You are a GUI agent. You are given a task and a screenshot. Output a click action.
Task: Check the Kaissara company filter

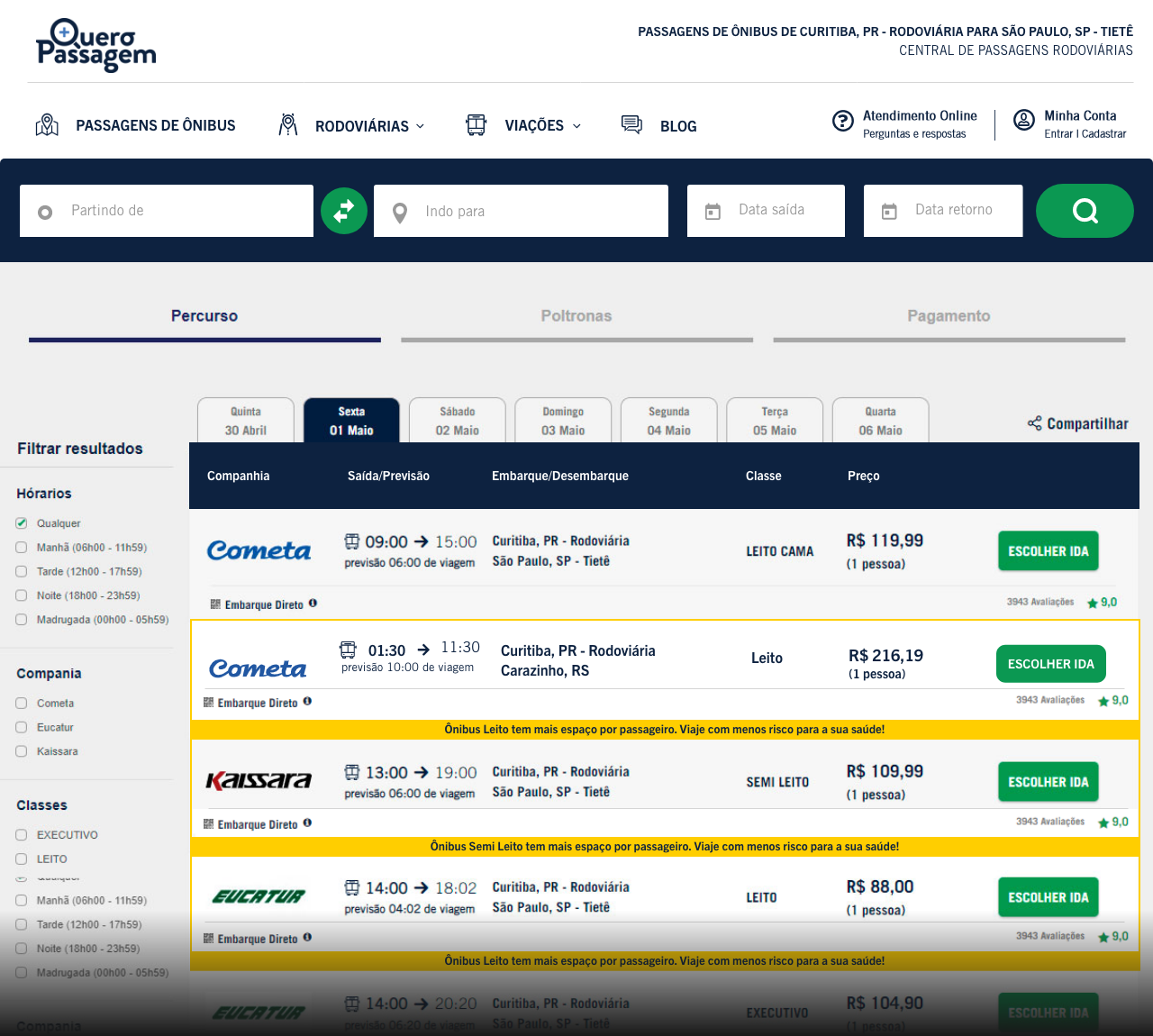coord(22,751)
